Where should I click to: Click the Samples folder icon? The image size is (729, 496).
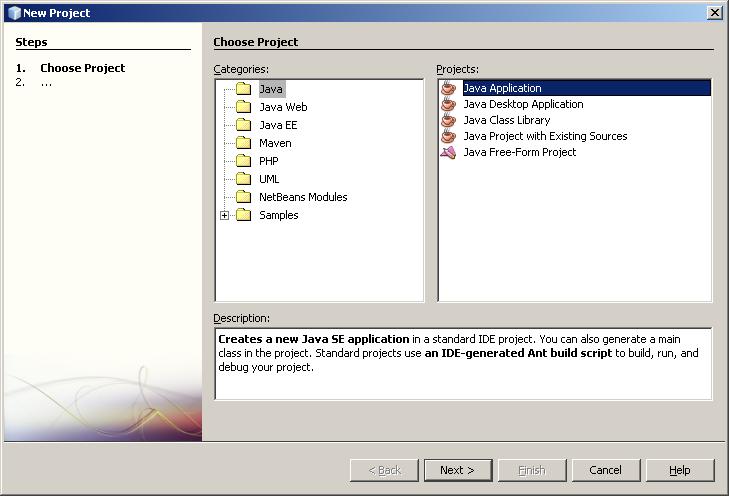tap(244, 215)
